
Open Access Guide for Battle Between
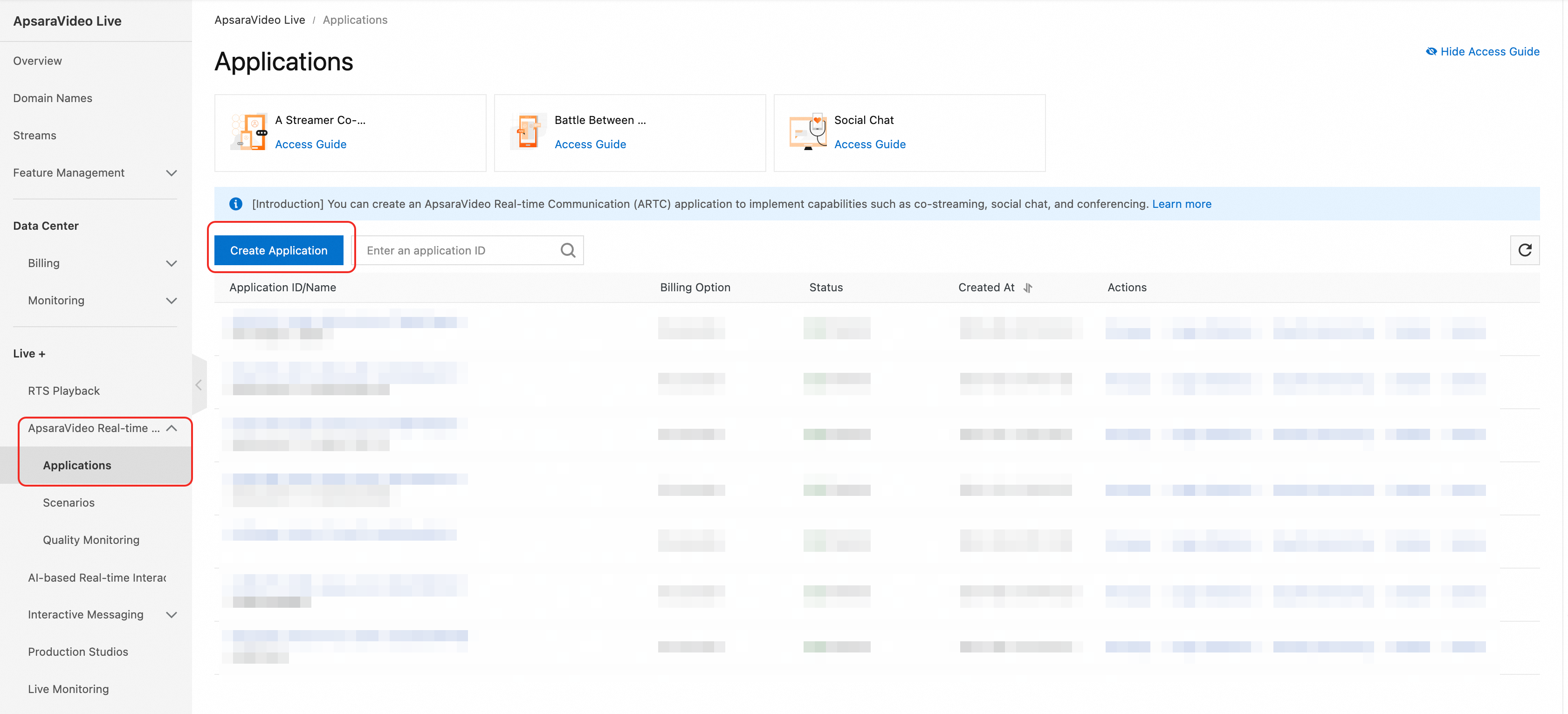pos(590,144)
